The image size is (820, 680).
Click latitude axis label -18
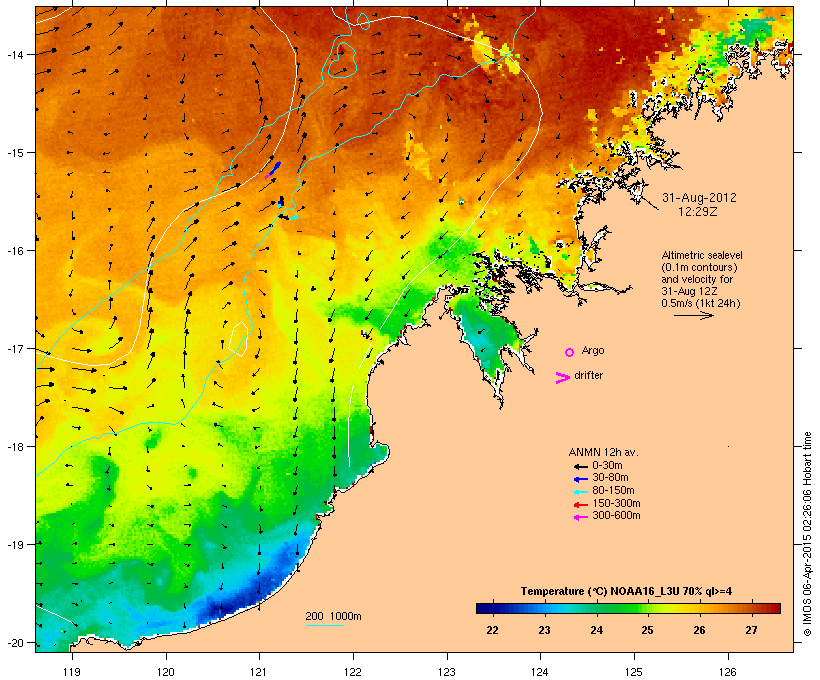click(15, 447)
